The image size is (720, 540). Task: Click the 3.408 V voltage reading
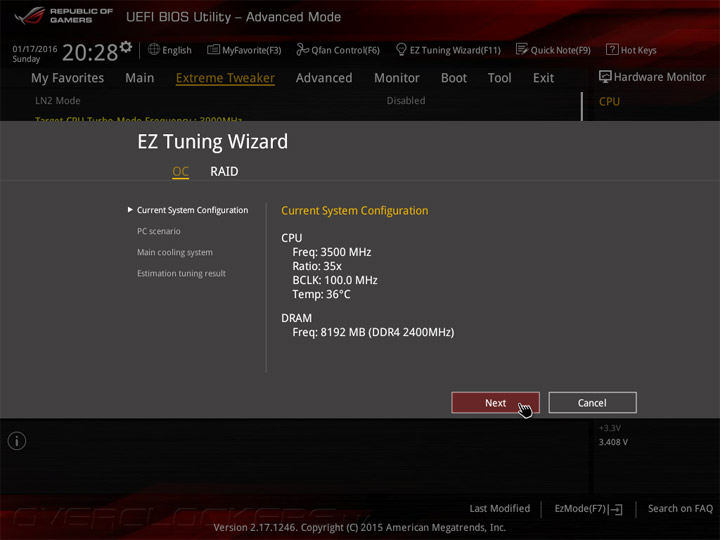coord(613,442)
